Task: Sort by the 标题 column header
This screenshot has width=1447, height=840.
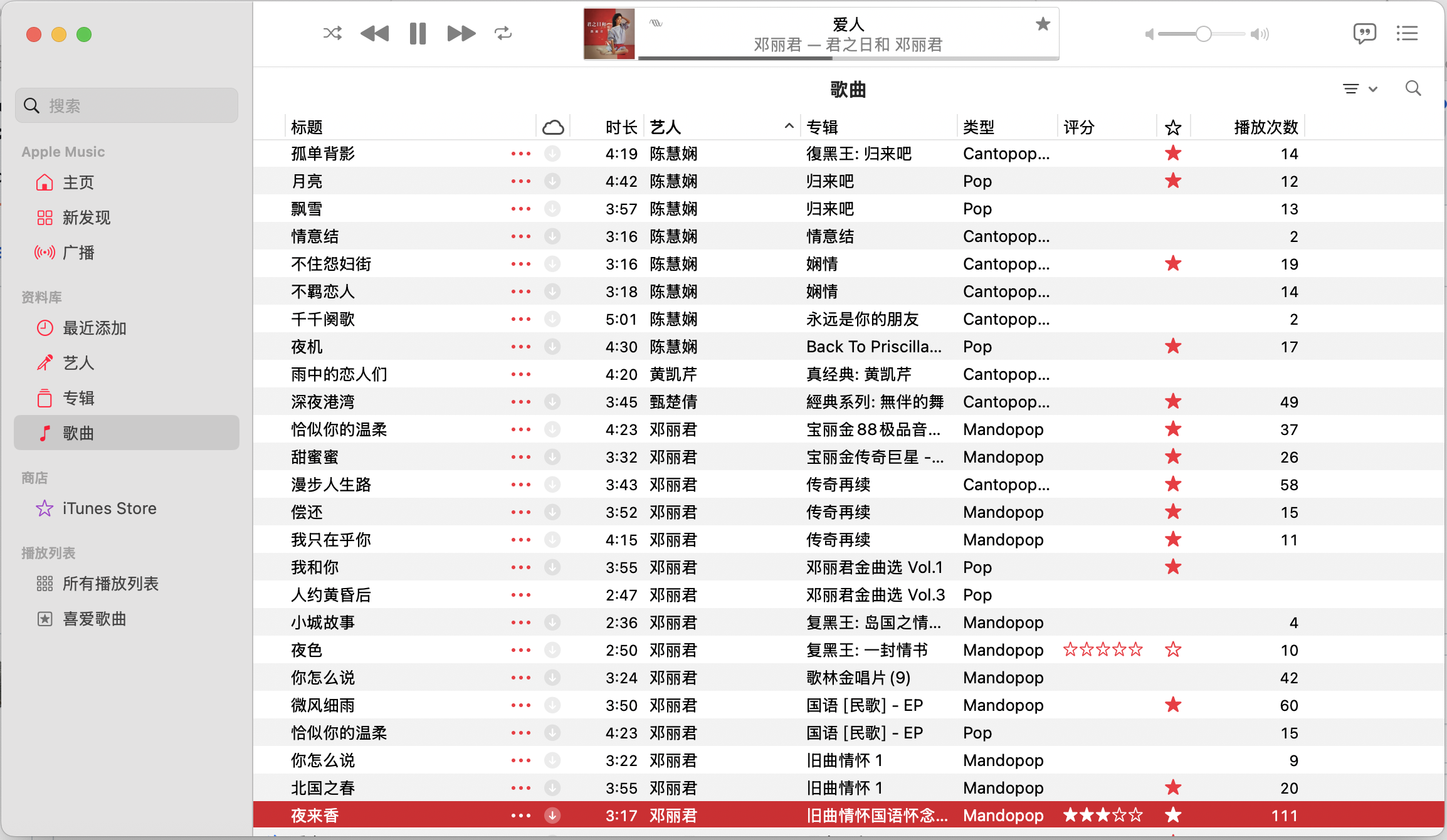Action: tap(410, 127)
